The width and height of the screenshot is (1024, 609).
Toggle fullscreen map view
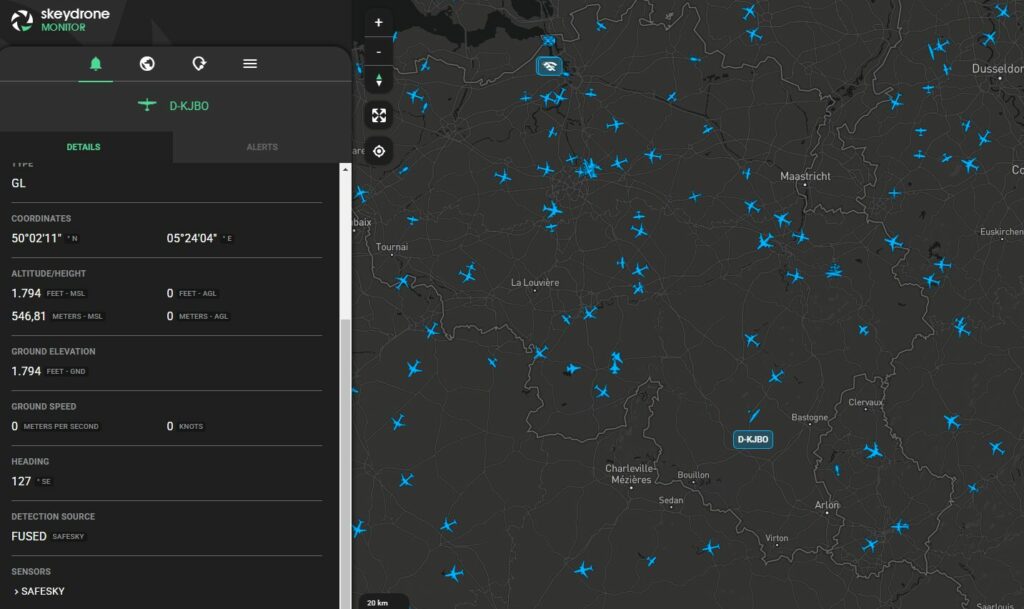coord(378,115)
